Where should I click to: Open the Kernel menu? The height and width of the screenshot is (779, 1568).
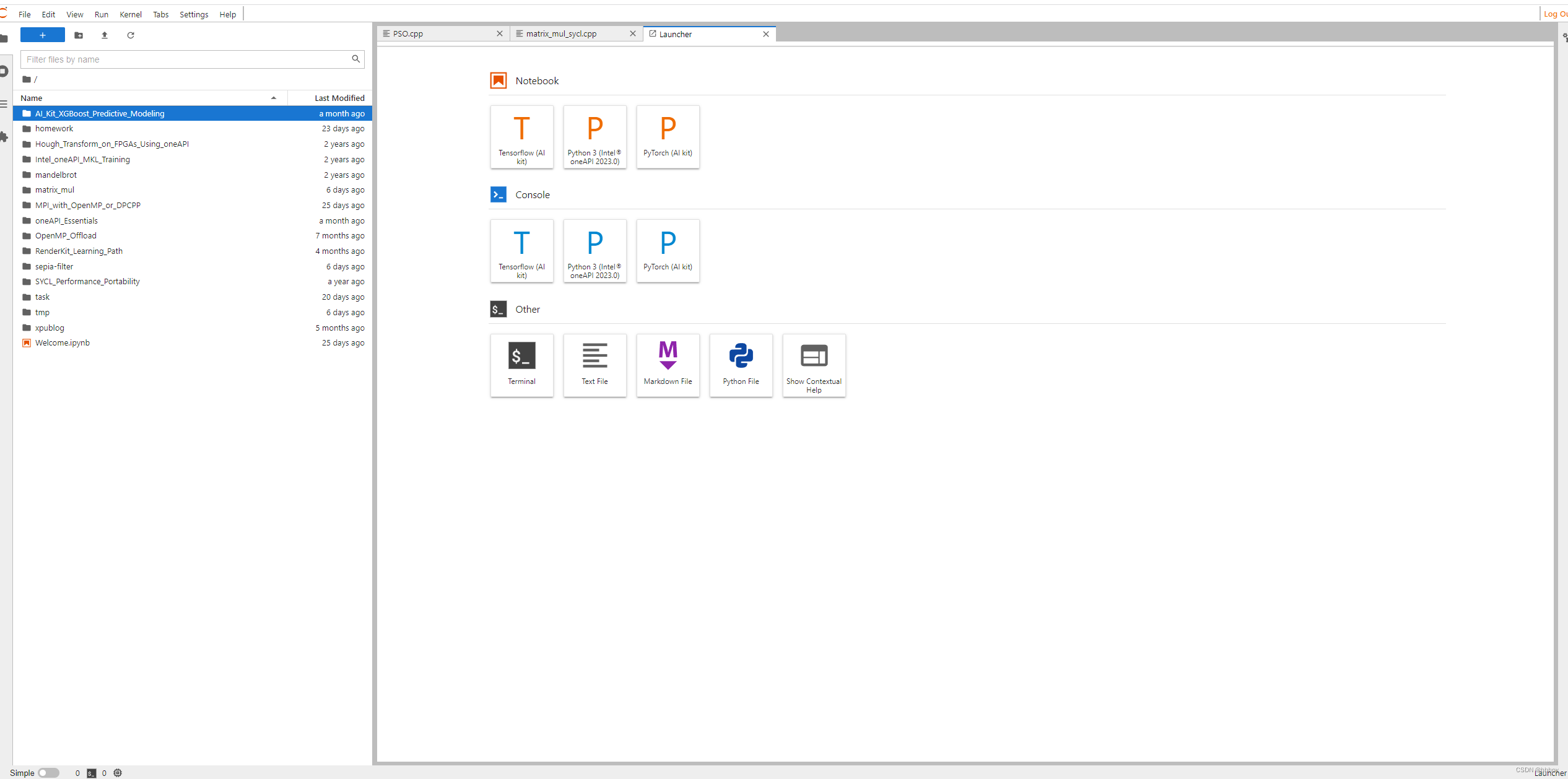tap(130, 14)
